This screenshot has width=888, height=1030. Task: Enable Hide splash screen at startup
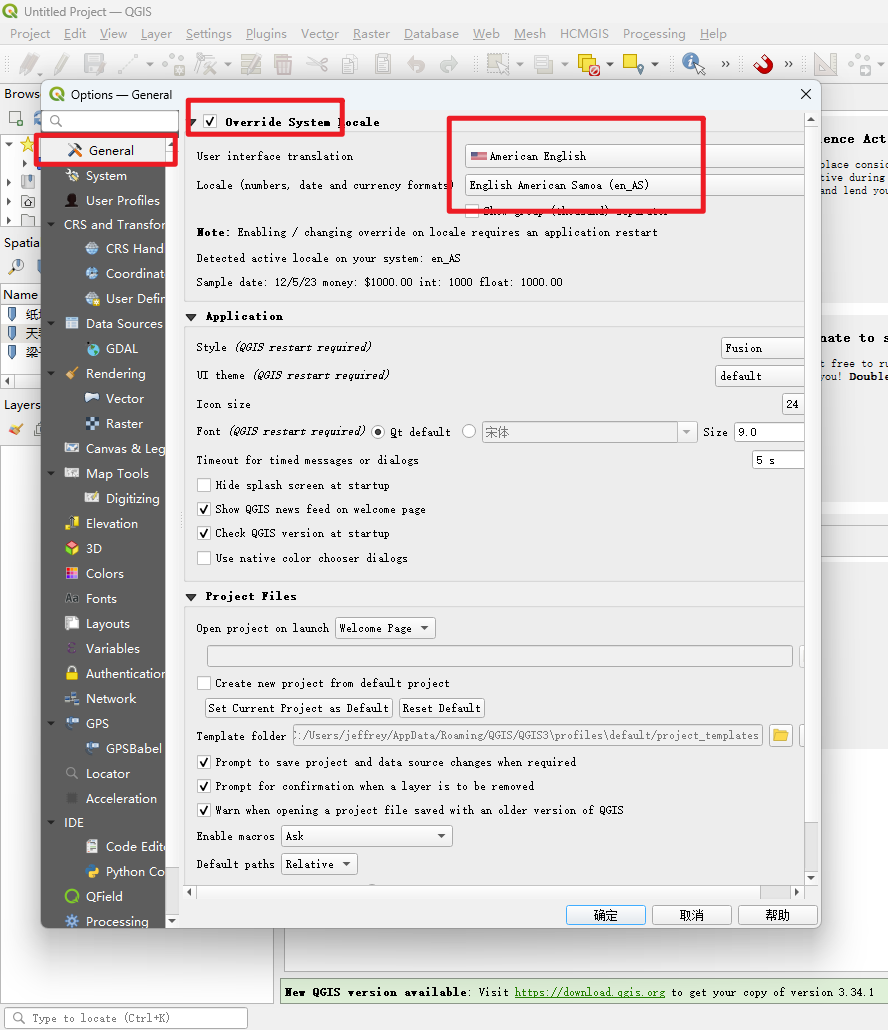click(204, 485)
